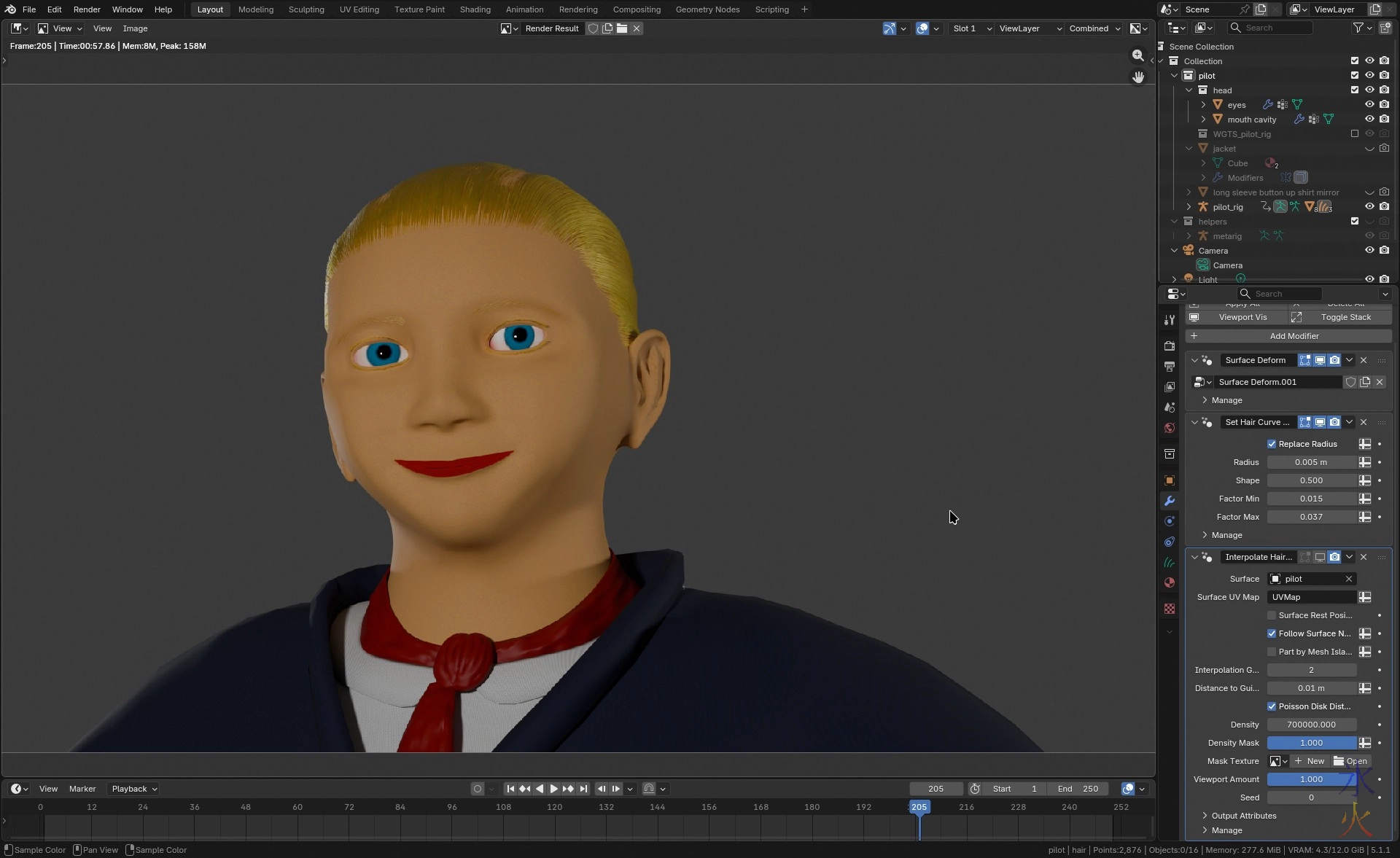Click the zoom magnifier icon in the image viewer
The image size is (1400, 858).
(1137, 55)
